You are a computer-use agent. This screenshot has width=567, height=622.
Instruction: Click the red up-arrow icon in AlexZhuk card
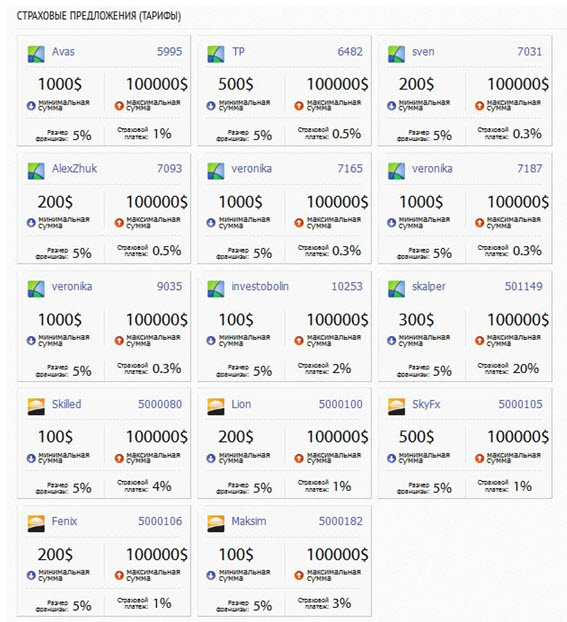point(119,223)
